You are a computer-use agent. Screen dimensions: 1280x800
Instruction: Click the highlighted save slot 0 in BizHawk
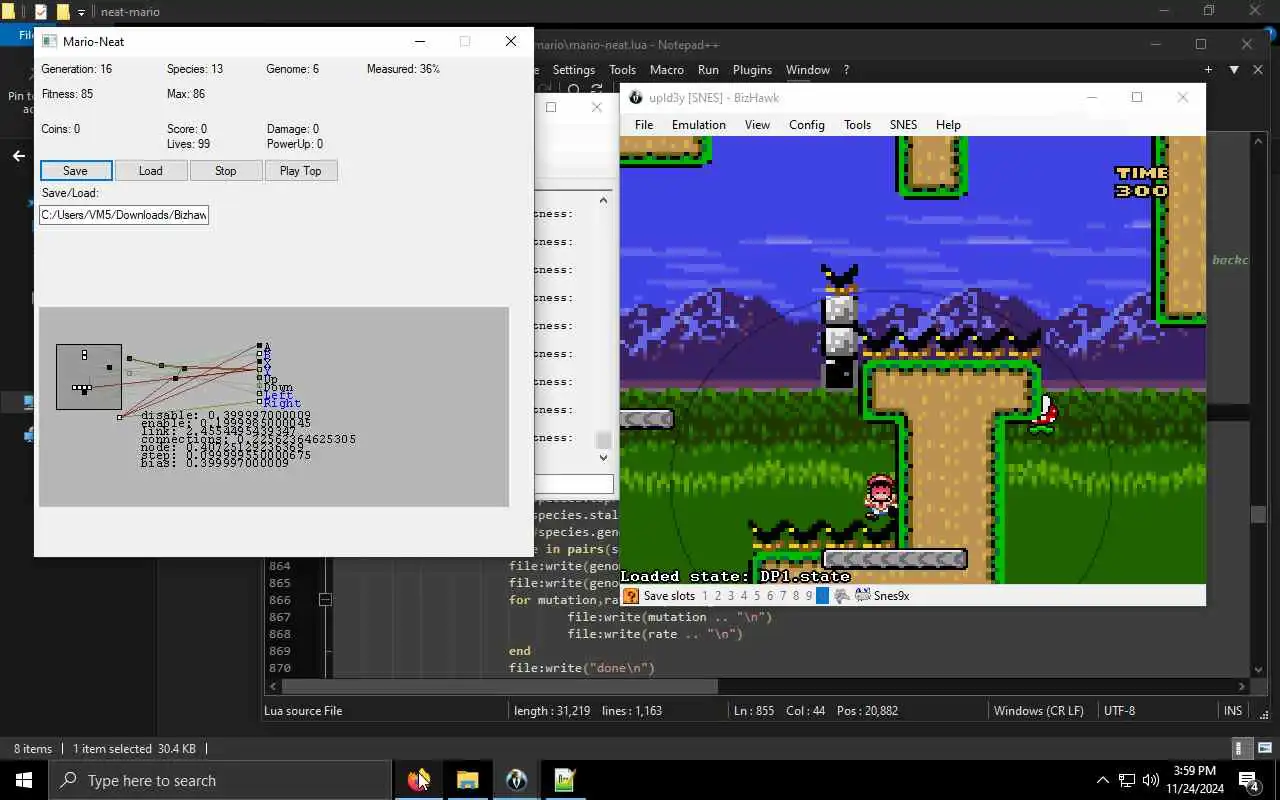822,596
